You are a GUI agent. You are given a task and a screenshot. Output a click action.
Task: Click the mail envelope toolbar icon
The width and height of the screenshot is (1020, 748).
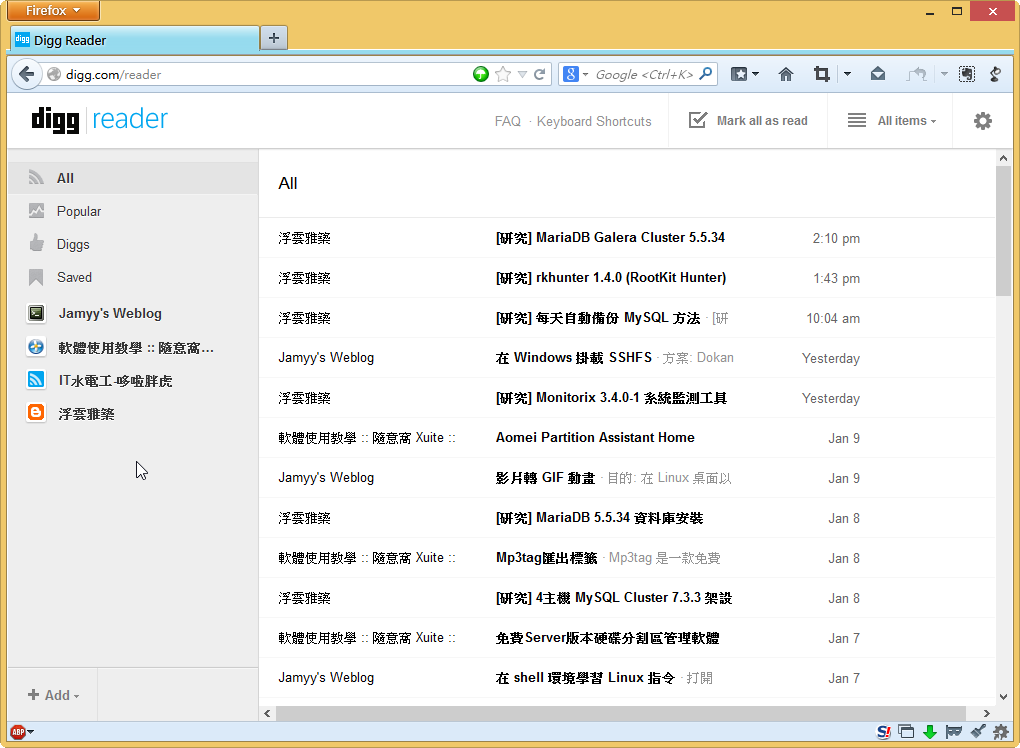[878, 74]
